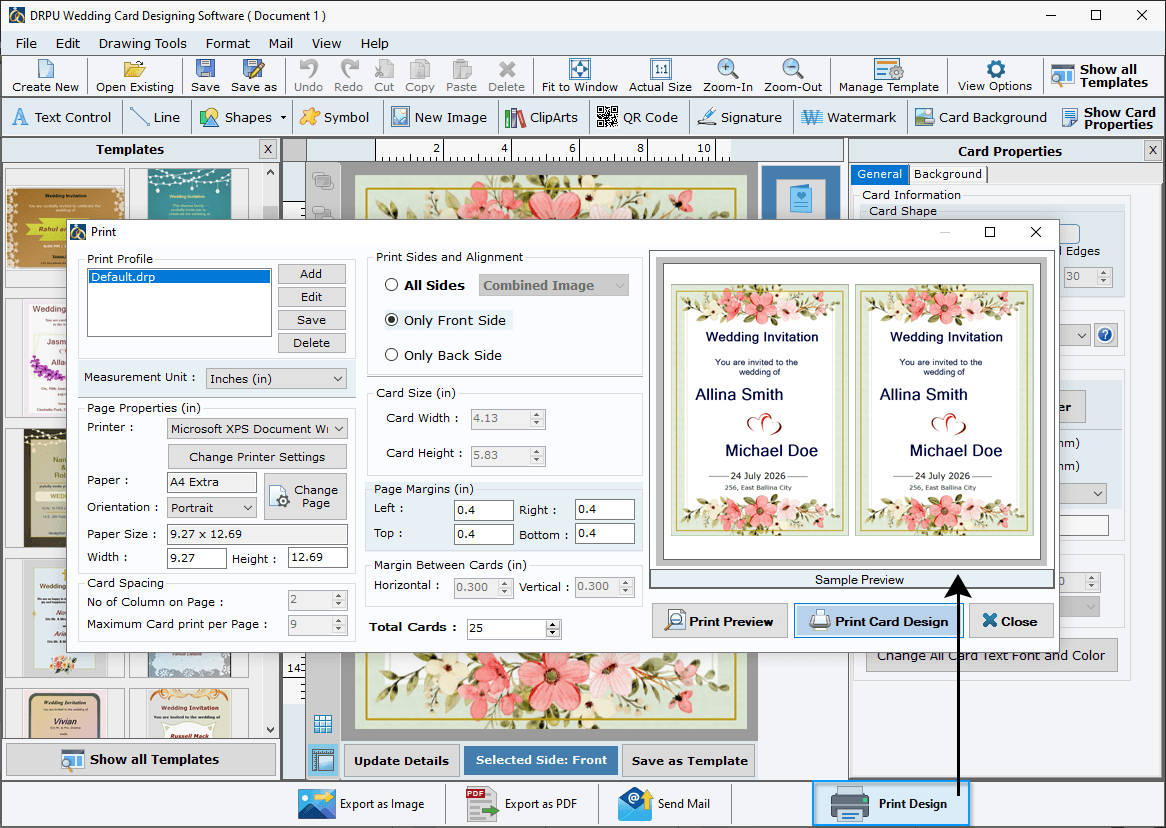1166x828 pixels.
Task: Select All Sides radio button
Action: pos(391,285)
